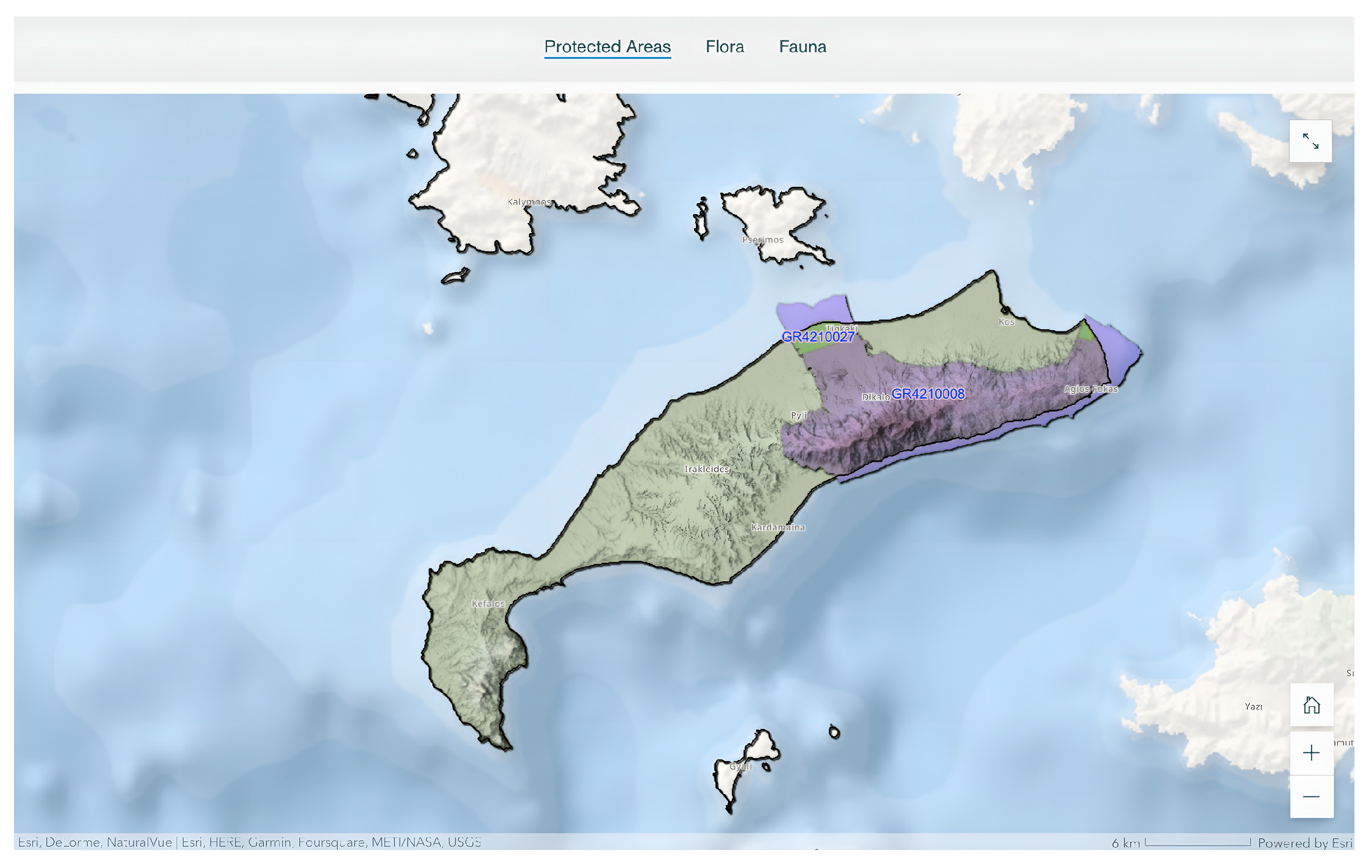Image resolution: width=1372 pixels, height=868 pixels.
Task: Click the map attribution text
Action: click(250, 842)
